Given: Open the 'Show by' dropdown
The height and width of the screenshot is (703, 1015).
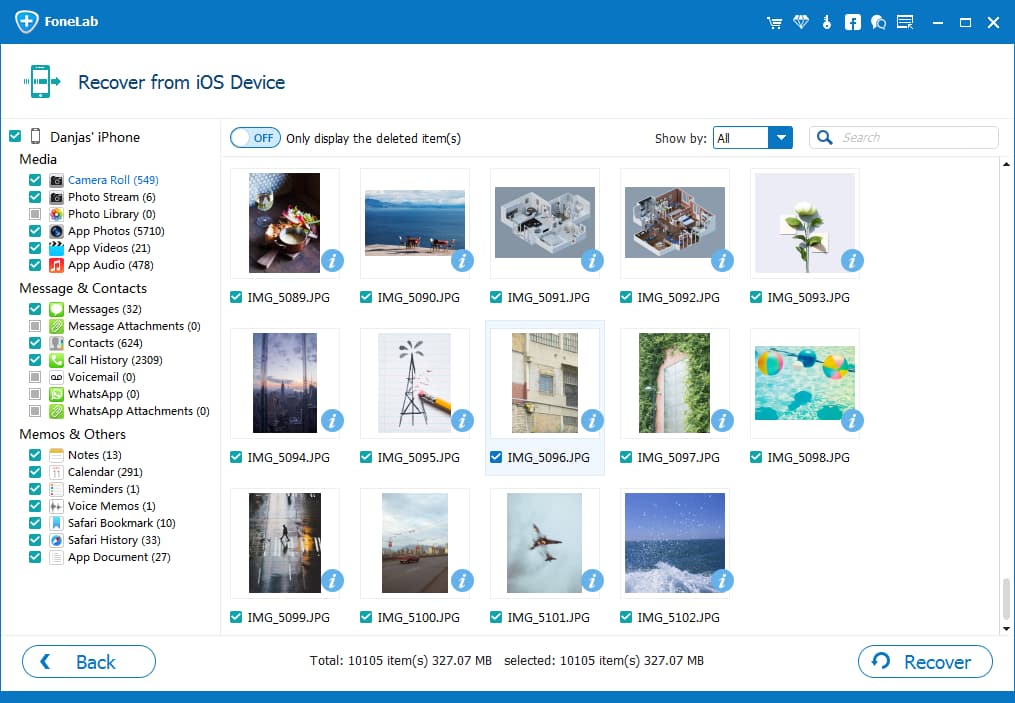Looking at the screenshot, I should click(782, 138).
